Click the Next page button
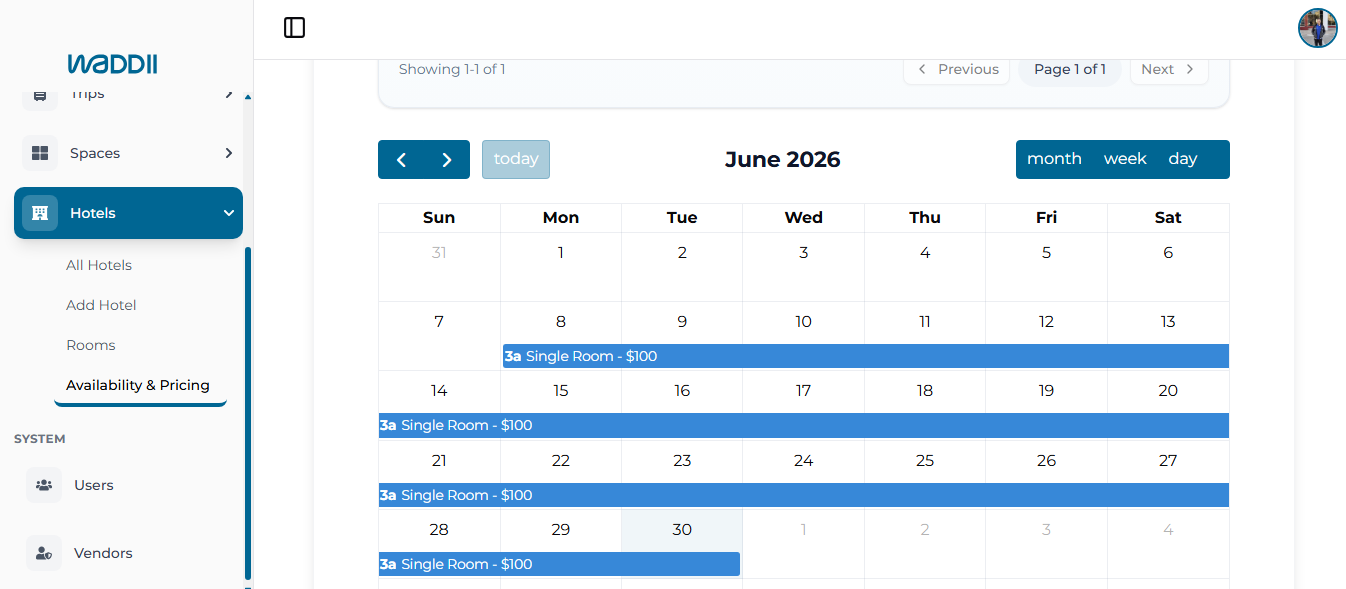Screen dimensions: 1346x589 pyautogui.click(x=1169, y=69)
